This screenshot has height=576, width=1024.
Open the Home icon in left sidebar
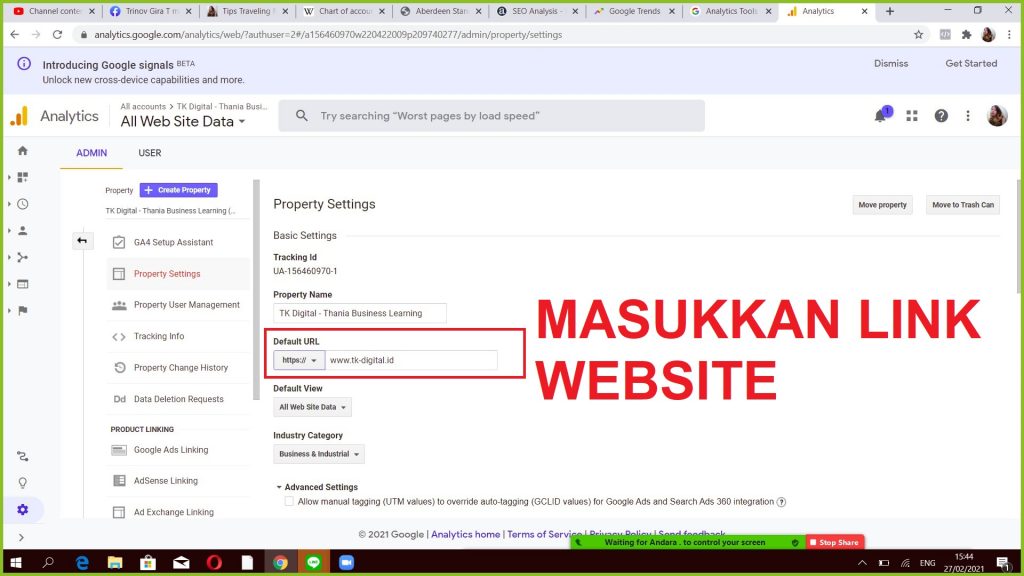pyautogui.click(x=22, y=151)
